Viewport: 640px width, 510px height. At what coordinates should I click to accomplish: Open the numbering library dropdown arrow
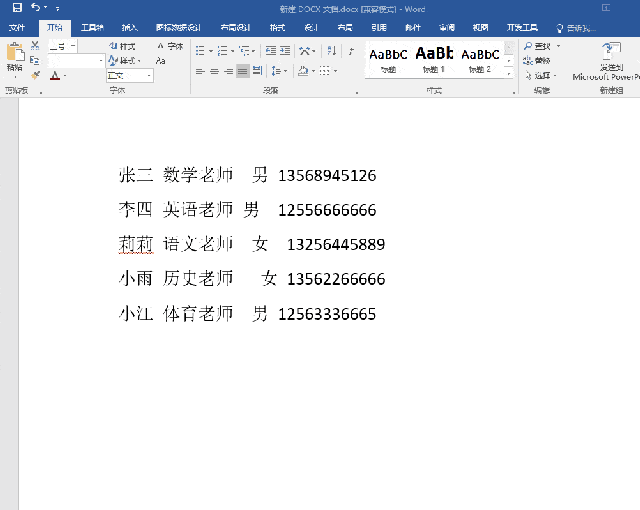(232, 51)
